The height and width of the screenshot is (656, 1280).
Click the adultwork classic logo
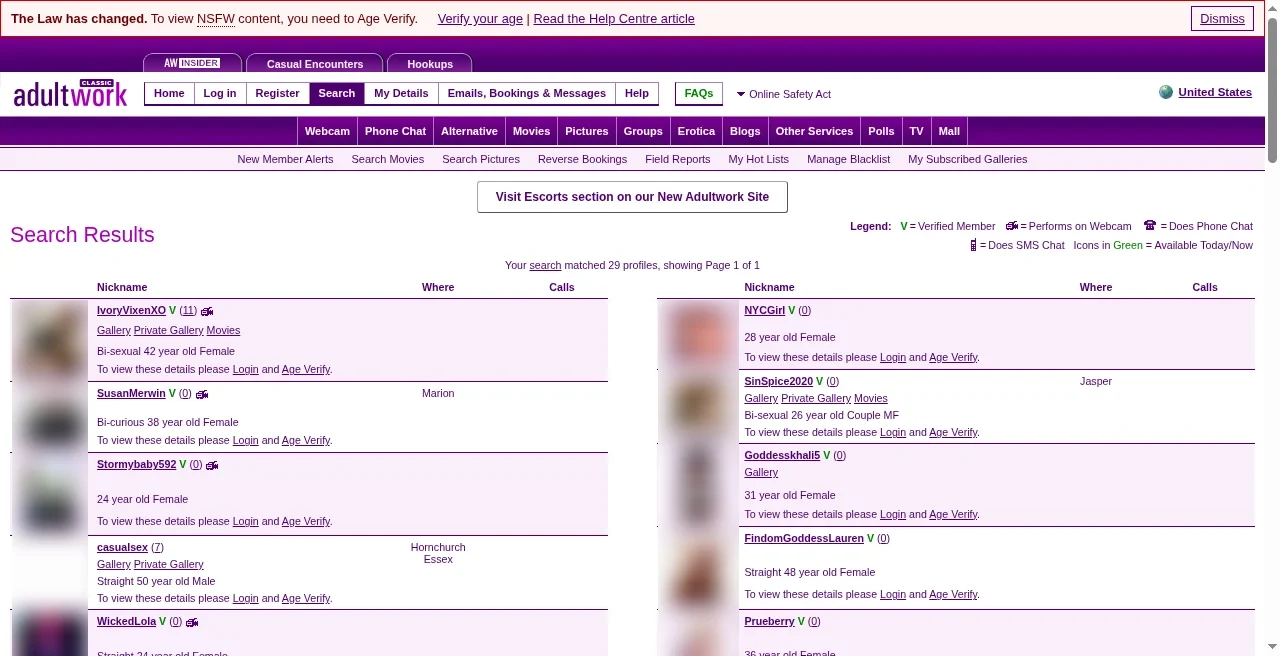click(x=70, y=93)
